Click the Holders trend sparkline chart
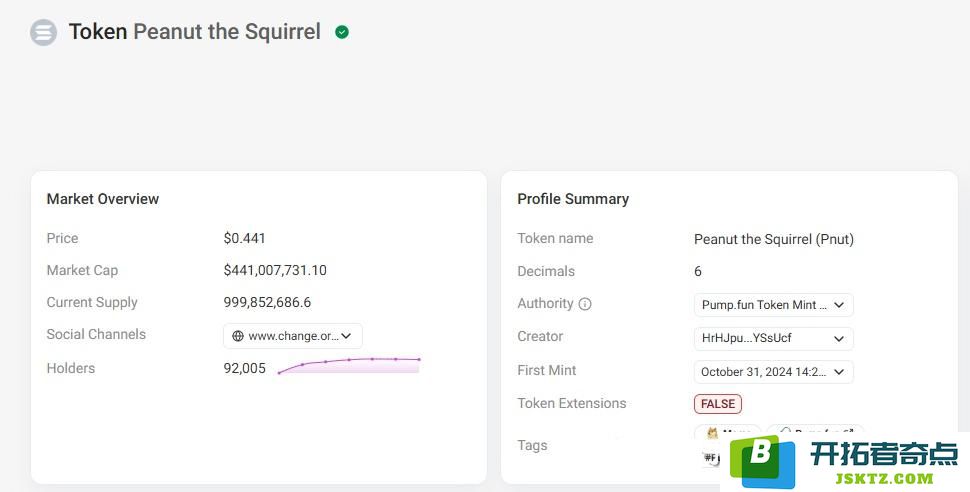Viewport: 970px width, 492px height. 350,365
